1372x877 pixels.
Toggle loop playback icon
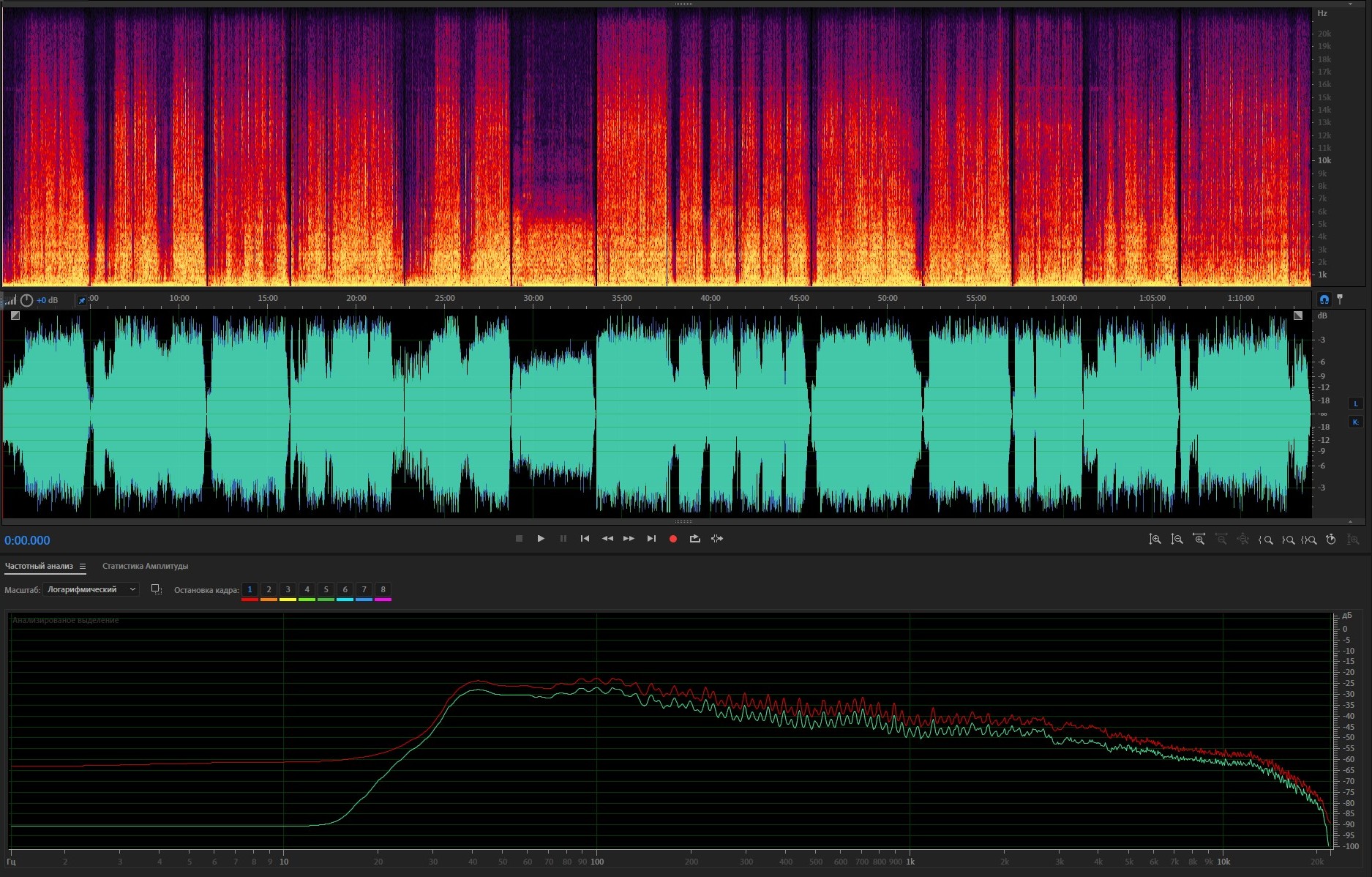(695, 539)
